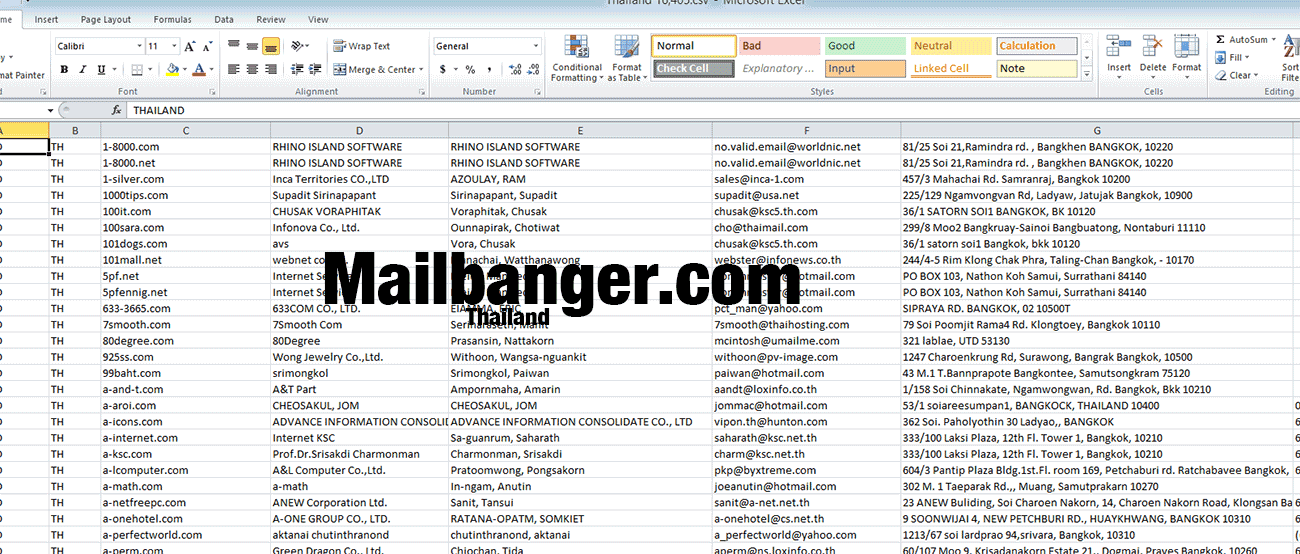The image size is (1300, 554).
Task: Switch to the View tab
Action: [318, 19]
